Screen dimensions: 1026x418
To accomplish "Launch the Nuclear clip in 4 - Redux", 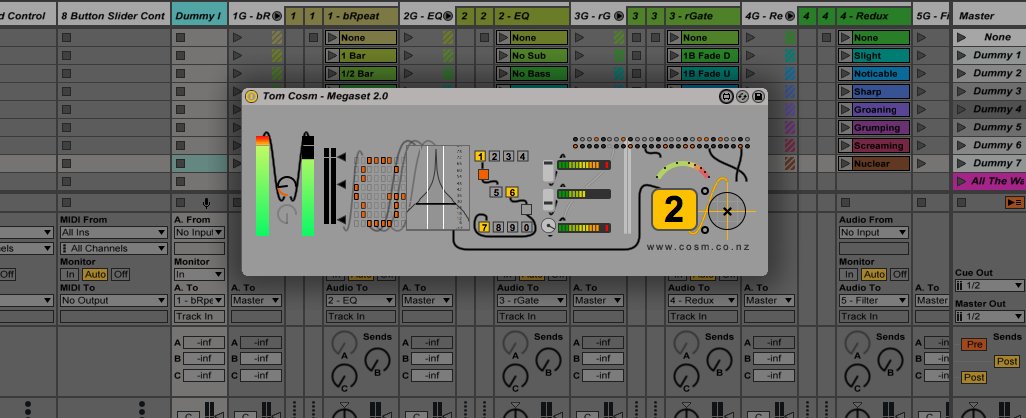I will coord(845,164).
